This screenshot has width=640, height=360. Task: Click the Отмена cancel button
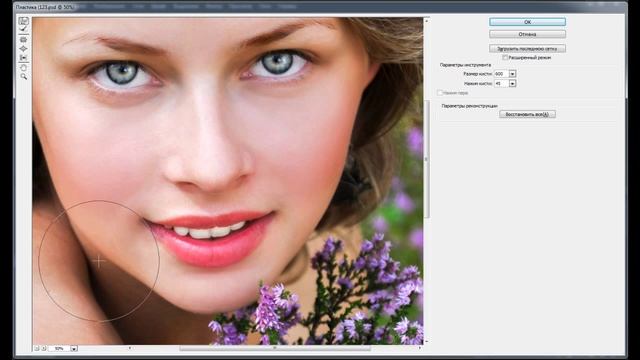pos(527,34)
